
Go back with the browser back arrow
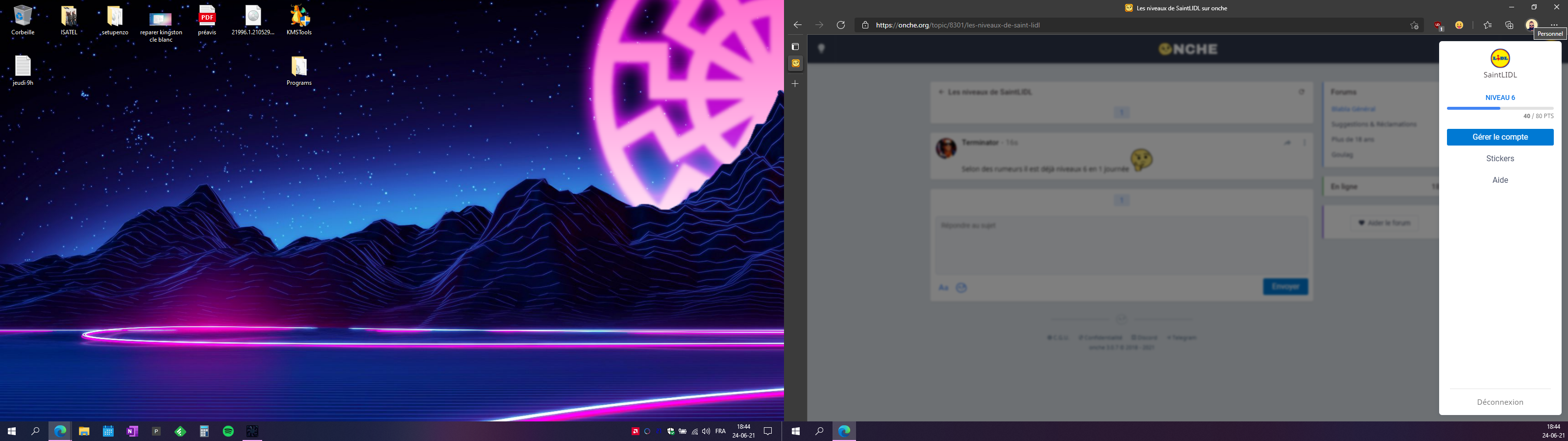coord(797,25)
